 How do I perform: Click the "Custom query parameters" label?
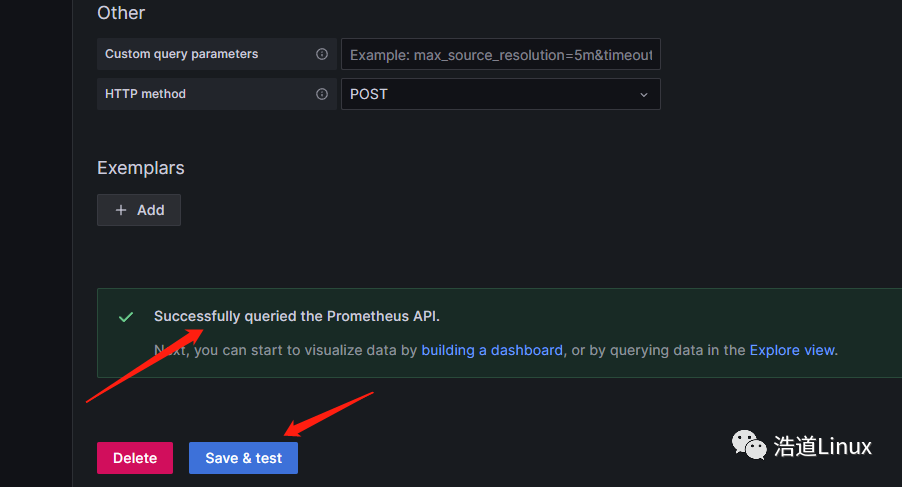(x=181, y=54)
